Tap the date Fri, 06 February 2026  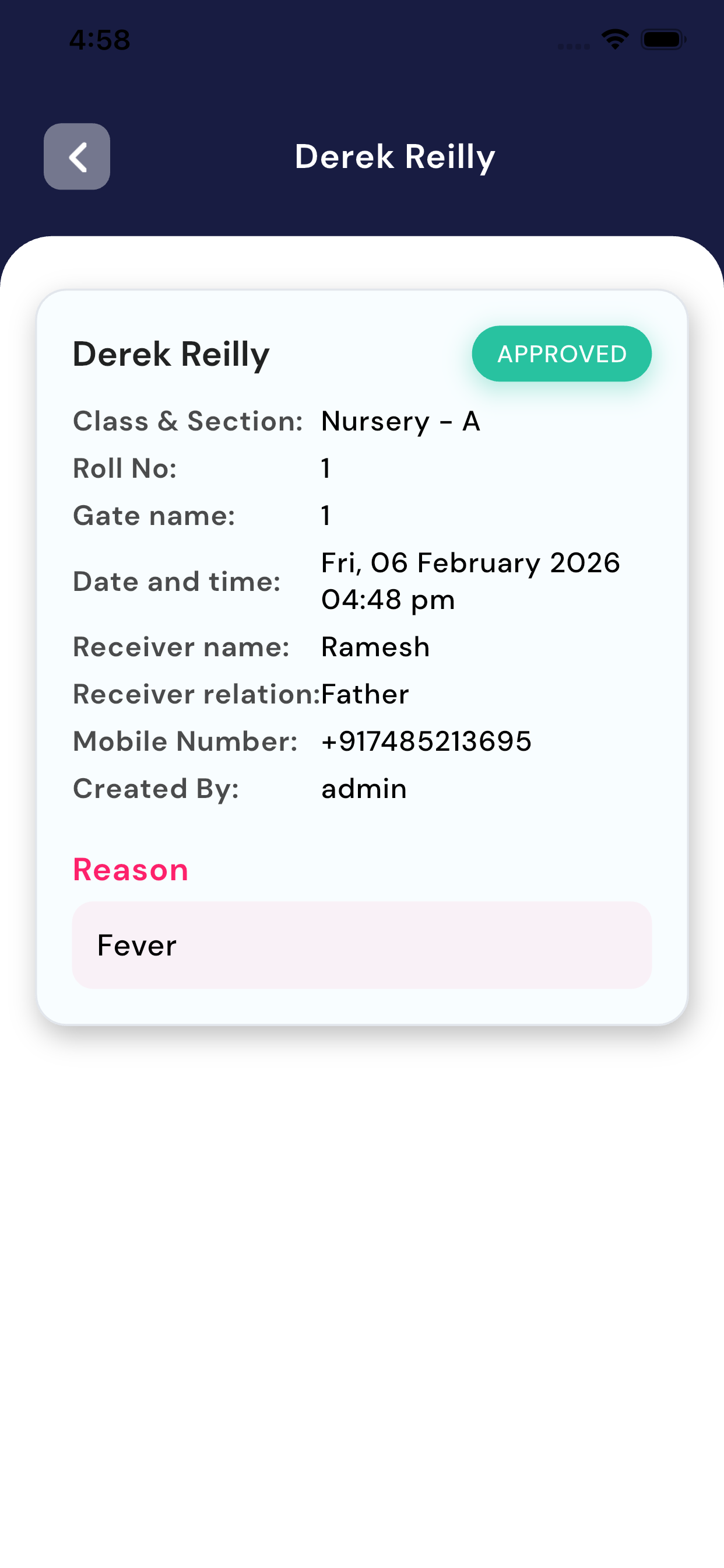pyautogui.click(x=470, y=563)
